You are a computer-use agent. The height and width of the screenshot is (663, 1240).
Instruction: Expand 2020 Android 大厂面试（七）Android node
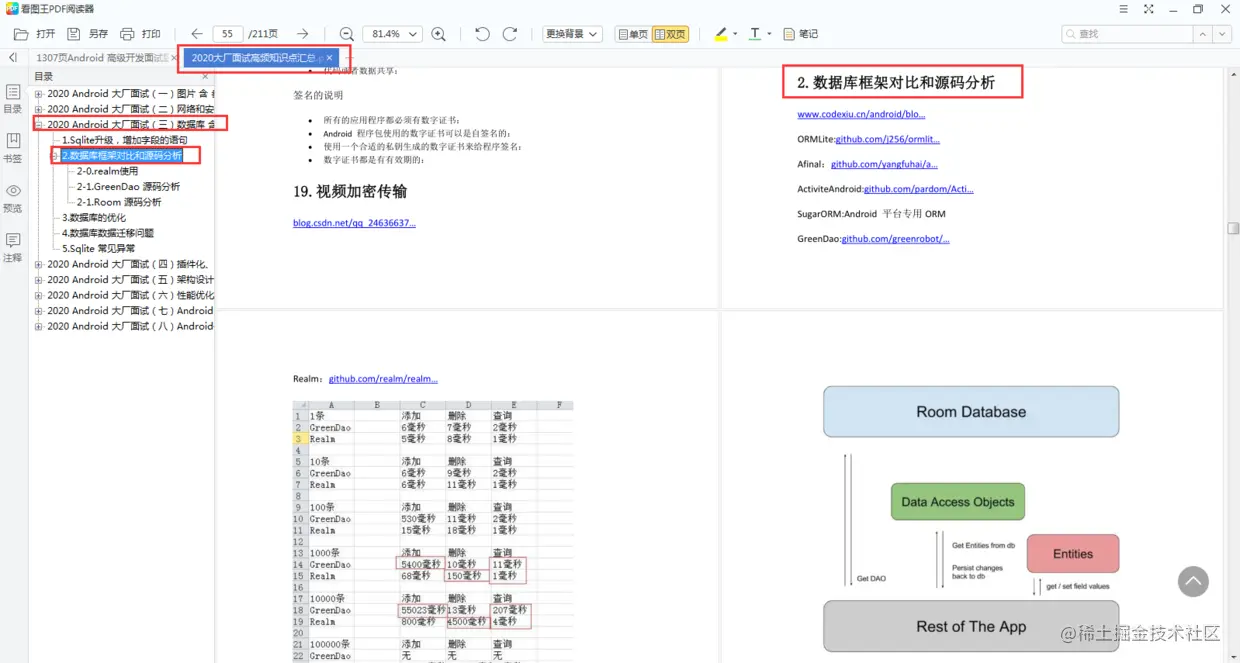point(39,311)
